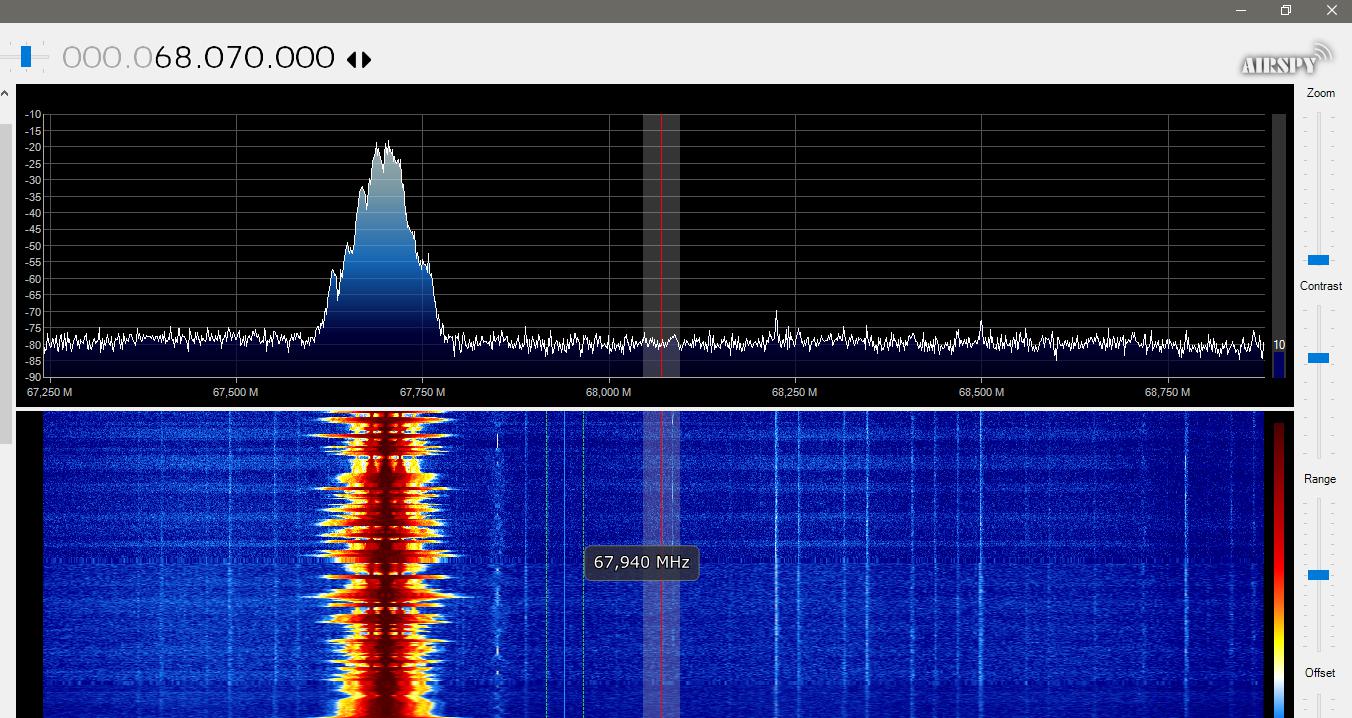
Task: Click the 67,250 M frequency axis label
Action: pos(50,392)
